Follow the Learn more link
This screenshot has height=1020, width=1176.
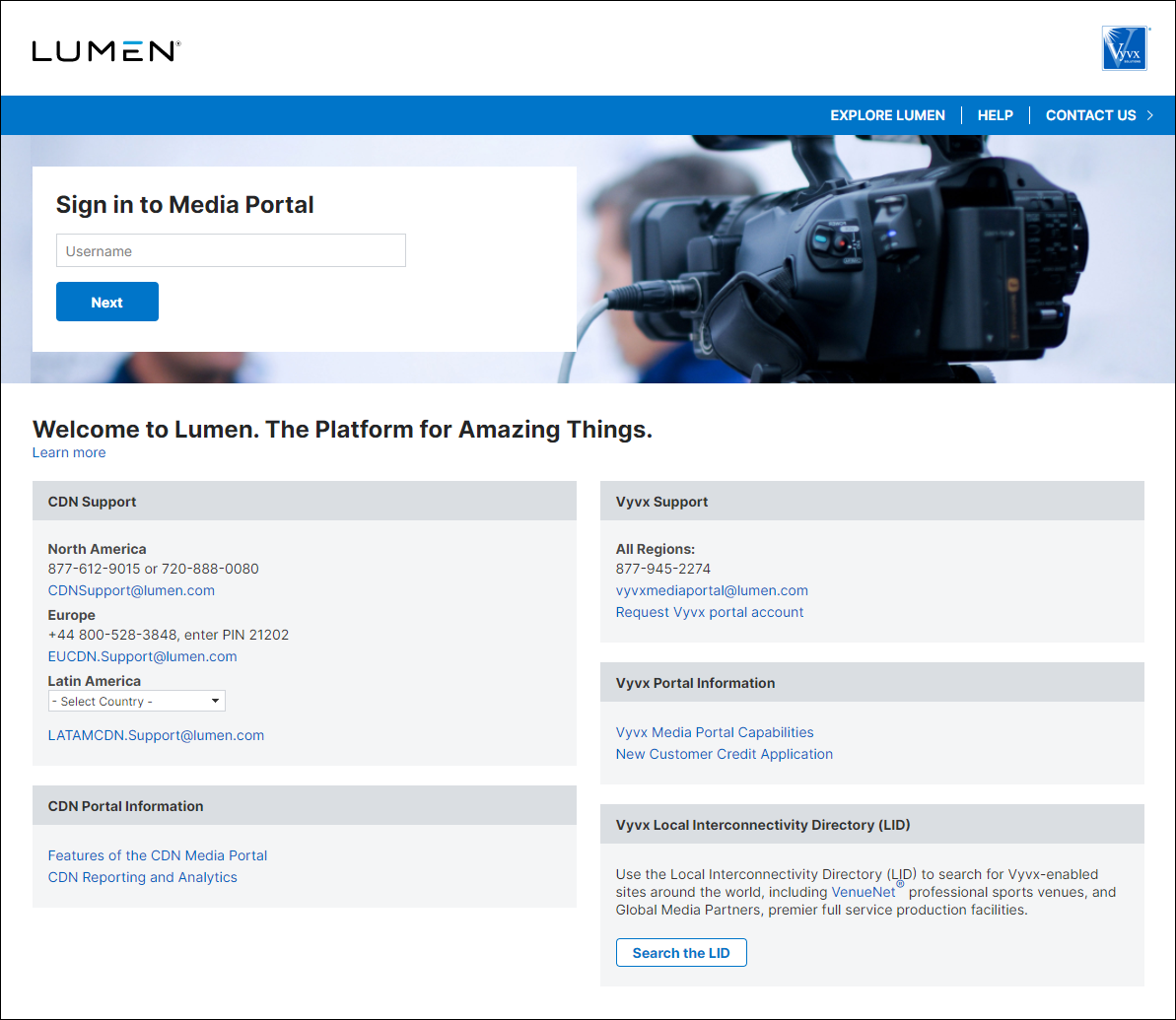[x=69, y=452]
